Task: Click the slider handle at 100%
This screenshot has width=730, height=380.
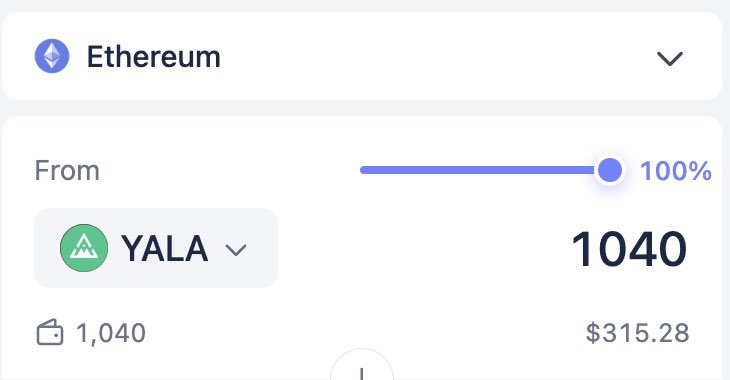Action: click(609, 170)
